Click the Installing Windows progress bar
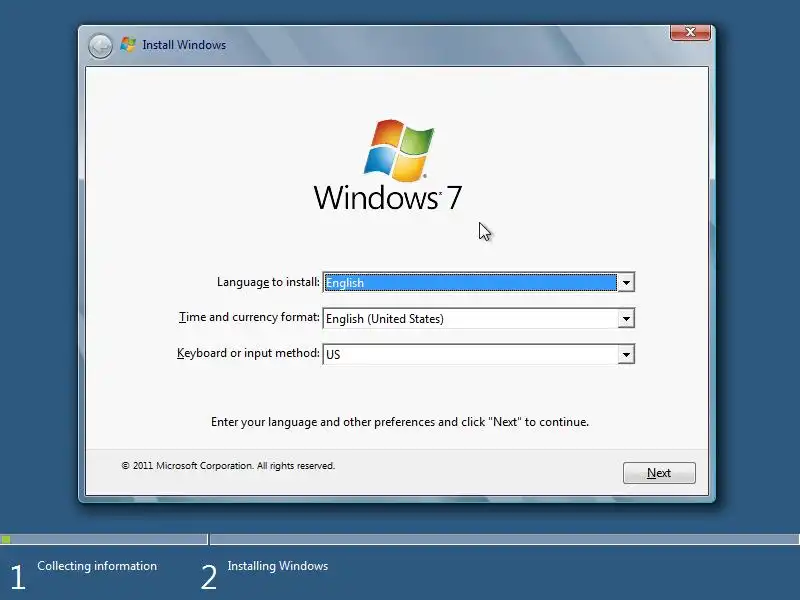Image resolution: width=800 pixels, height=600 pixels. coord(505,539)
